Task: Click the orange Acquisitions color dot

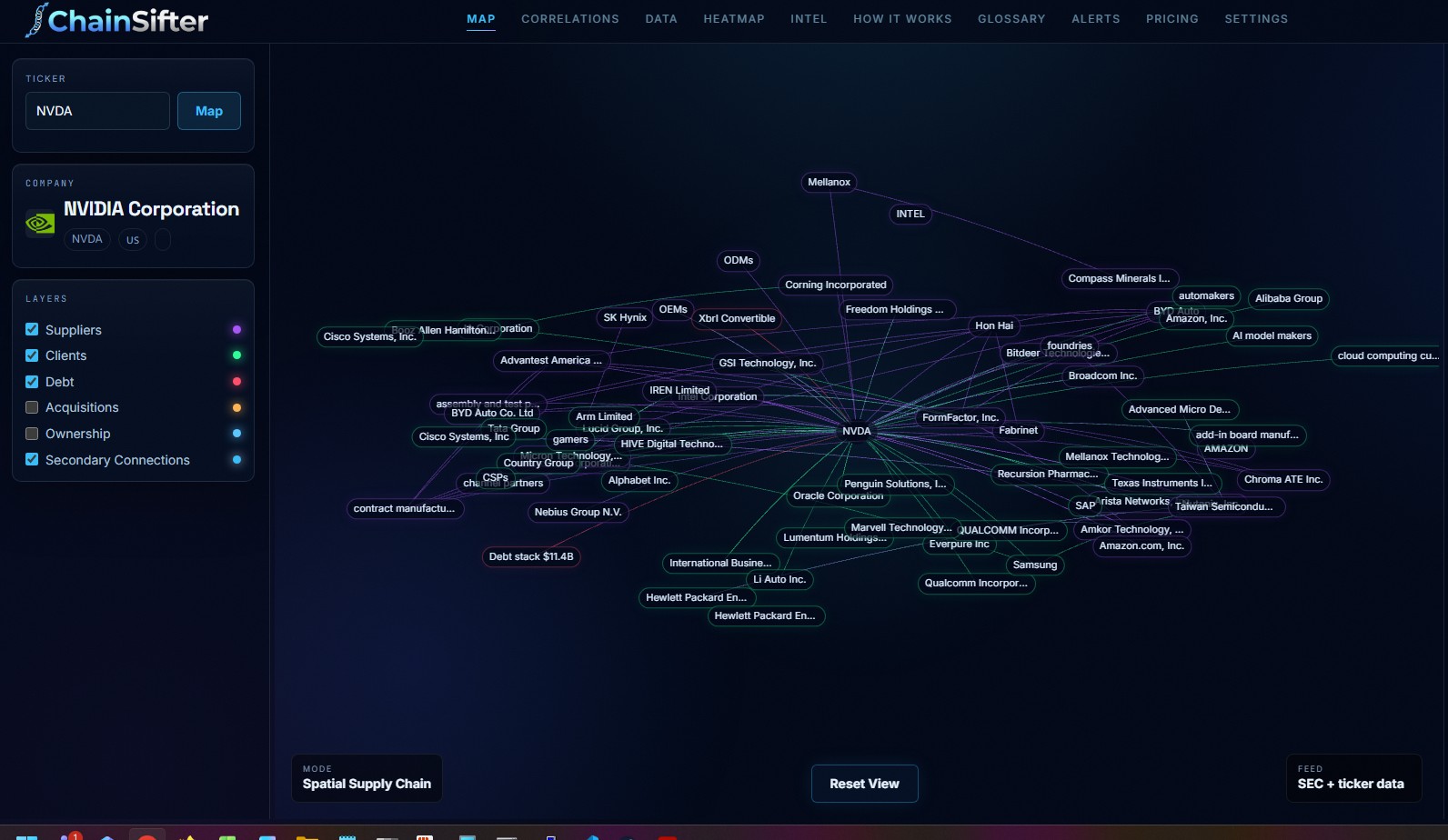Action: (x=236, y=407)
